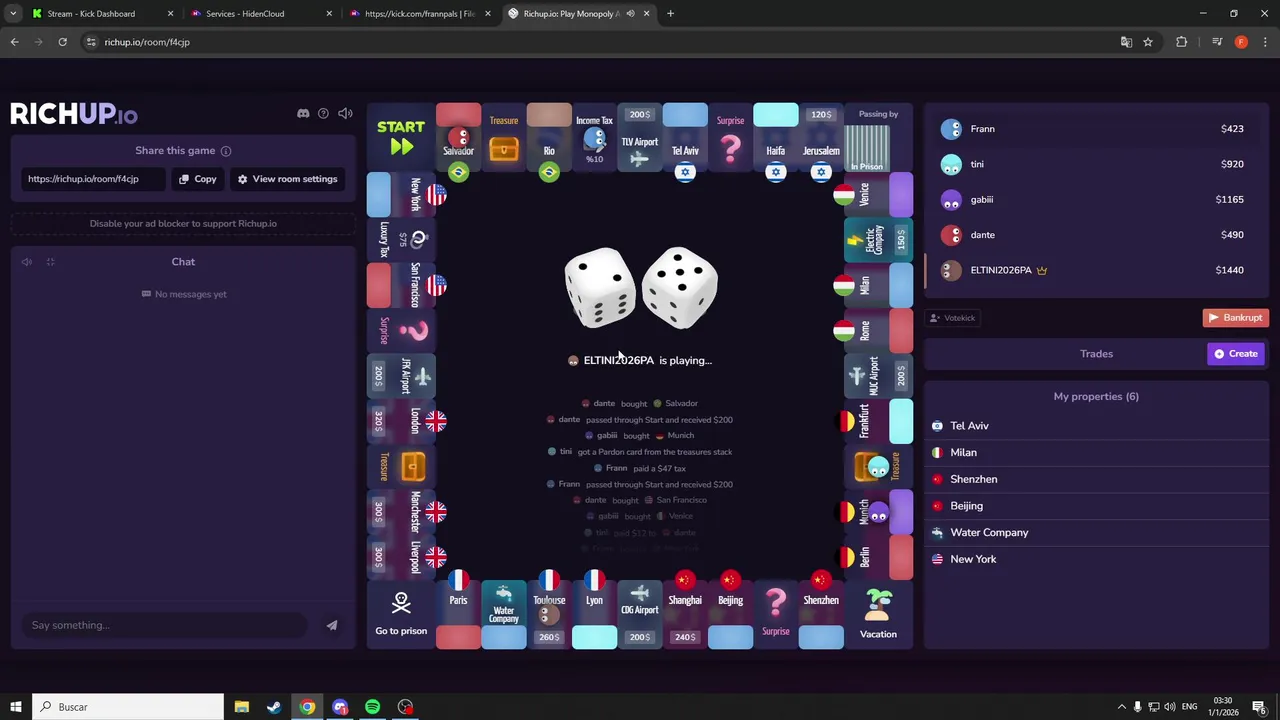Image resolution: width=1280 pixels, height=720 pixels.
Task: Open Tel Aviv in My properties
Action: click(1096, 426)
